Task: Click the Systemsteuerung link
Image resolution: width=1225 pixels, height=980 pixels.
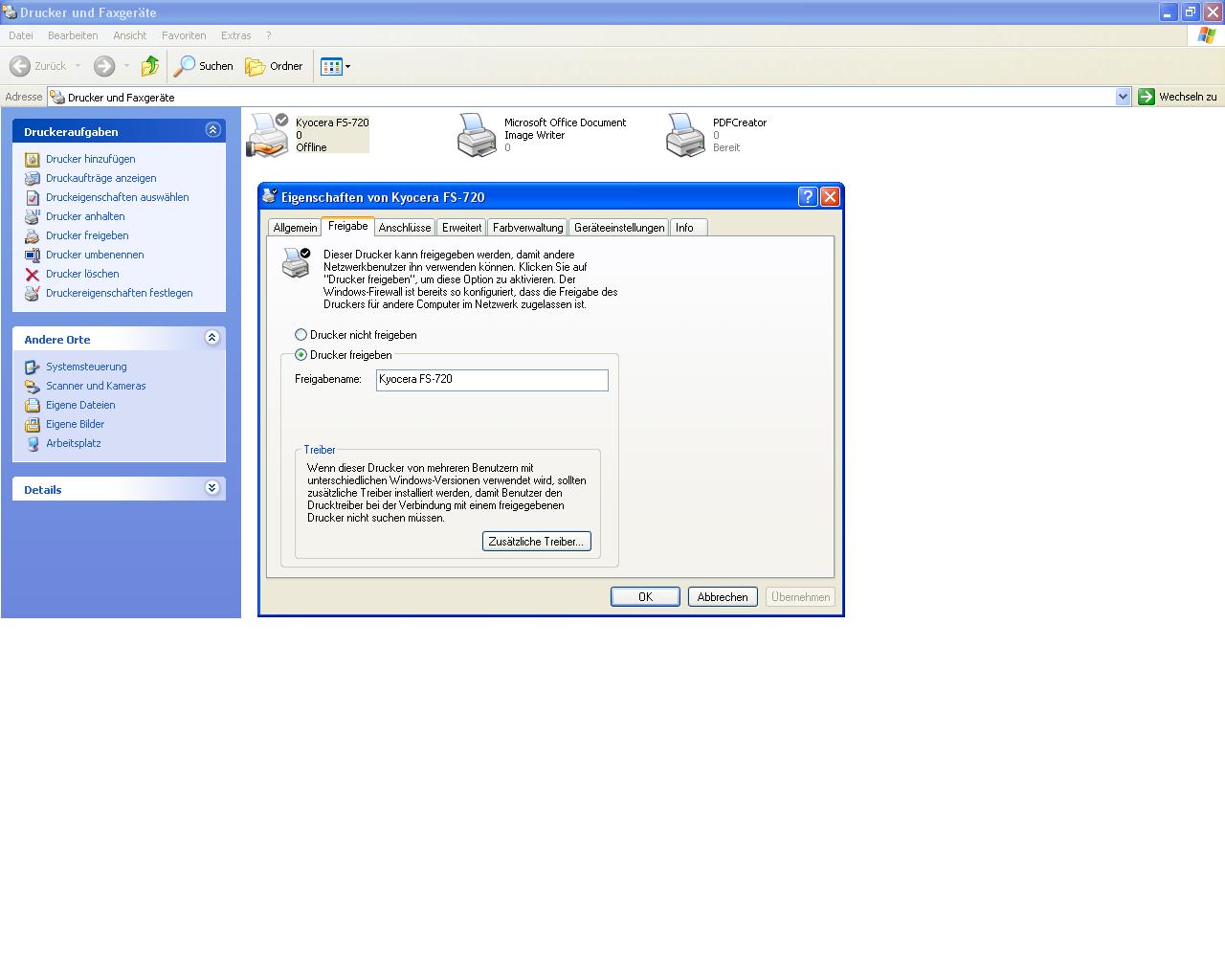Action: [86, 367]
